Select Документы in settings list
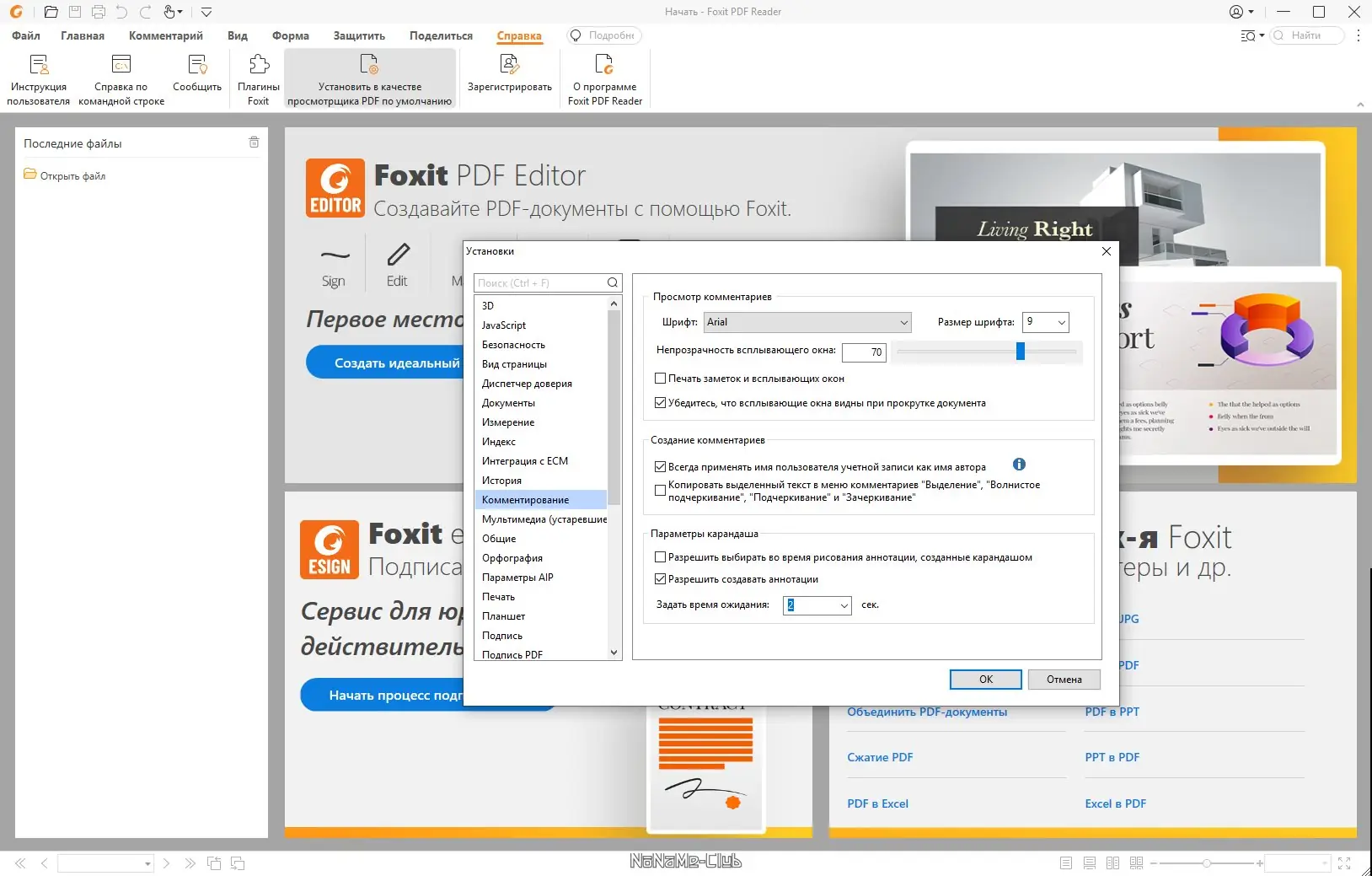 (x=508, y=403)
